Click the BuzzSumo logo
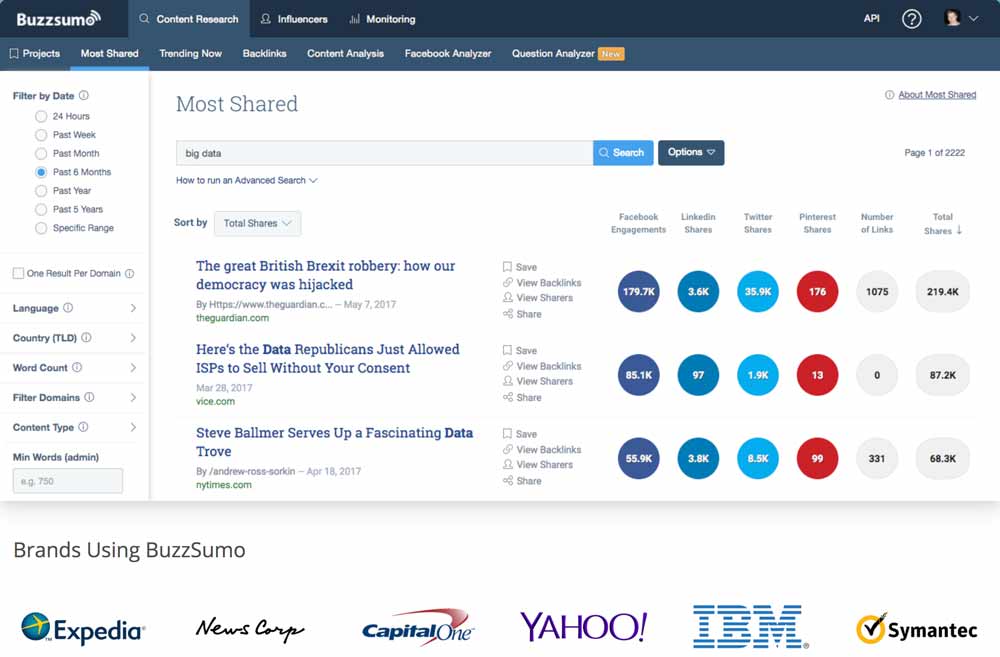The width and height of the screenshot is (1000, 657). pos(59,18)
